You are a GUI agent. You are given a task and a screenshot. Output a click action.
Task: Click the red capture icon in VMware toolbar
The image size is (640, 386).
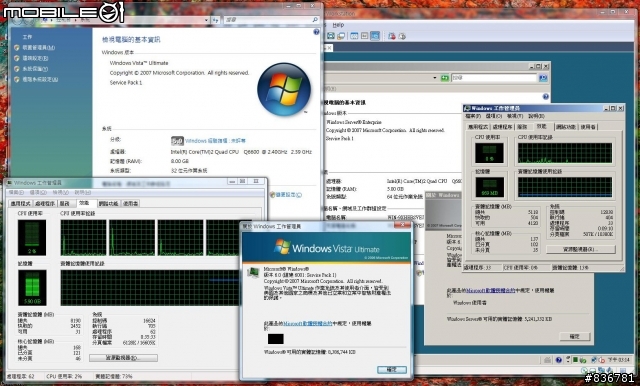point(392,36)
